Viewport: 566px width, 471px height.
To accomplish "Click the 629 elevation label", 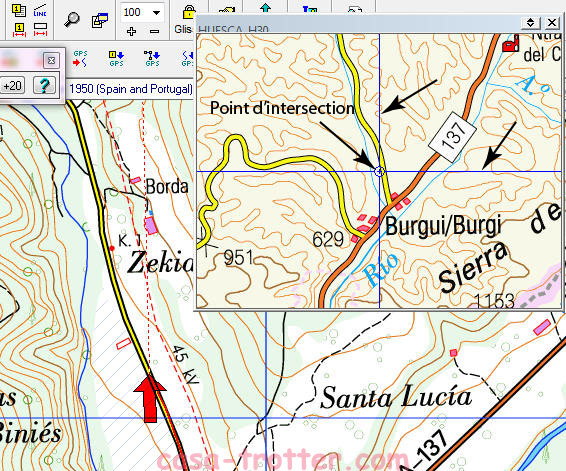I will pyautogui.click(x=328, y=239).
